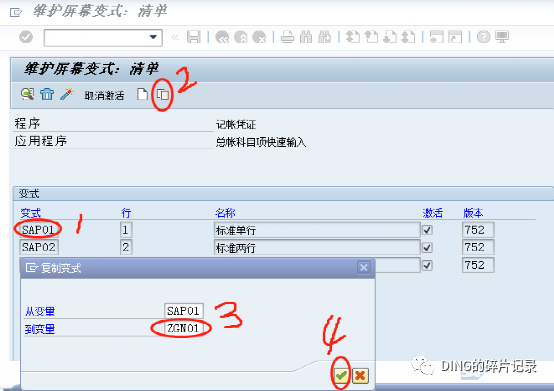
Task: Toggle the 激活 checkbox for SAP01
Action: coord(427,230)
